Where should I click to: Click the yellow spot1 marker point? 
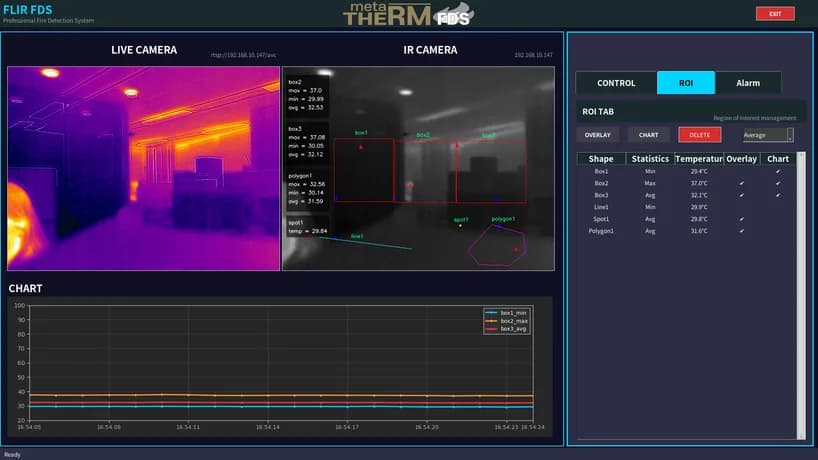coord(460,226)
